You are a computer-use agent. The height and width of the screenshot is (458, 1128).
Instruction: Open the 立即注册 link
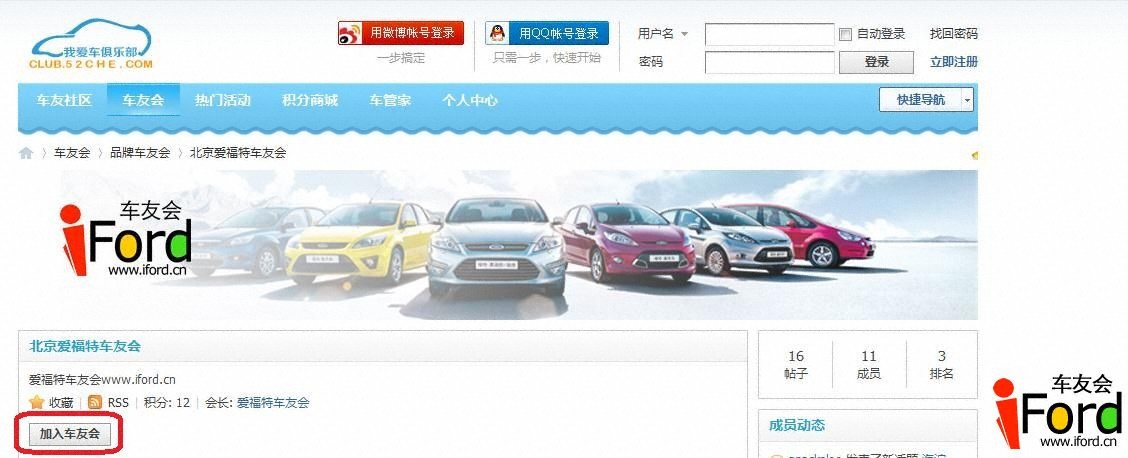click(x=953, y=62)
